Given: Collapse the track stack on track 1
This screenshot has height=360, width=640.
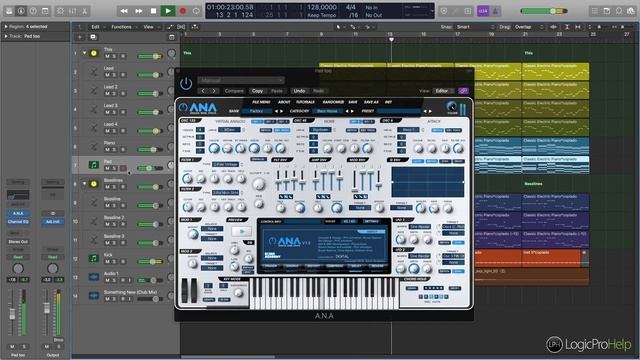Looking at the screenshot, I should [x=84, y=53].
